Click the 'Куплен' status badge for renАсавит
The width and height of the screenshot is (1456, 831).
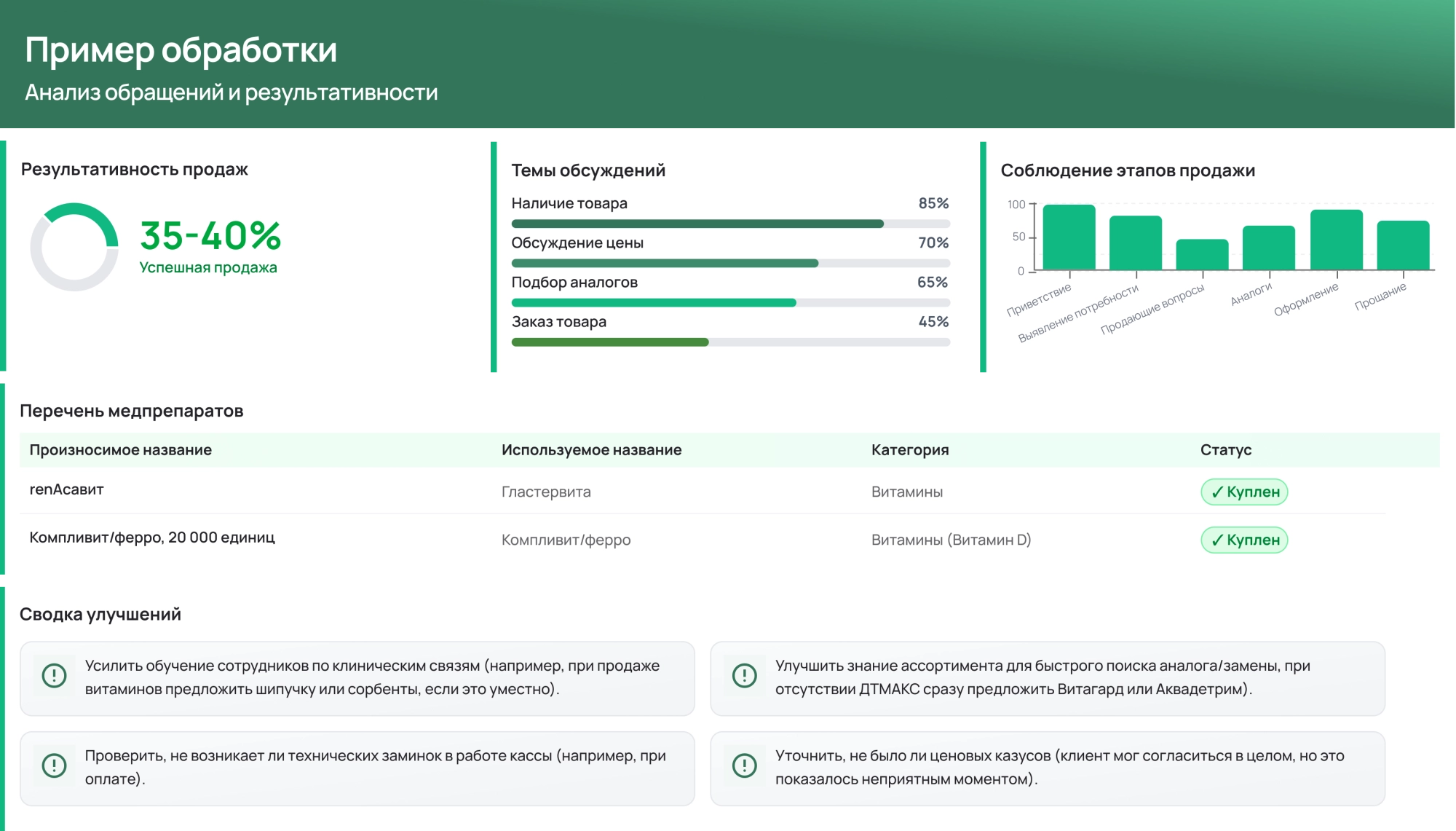(x=1244, y=492)
